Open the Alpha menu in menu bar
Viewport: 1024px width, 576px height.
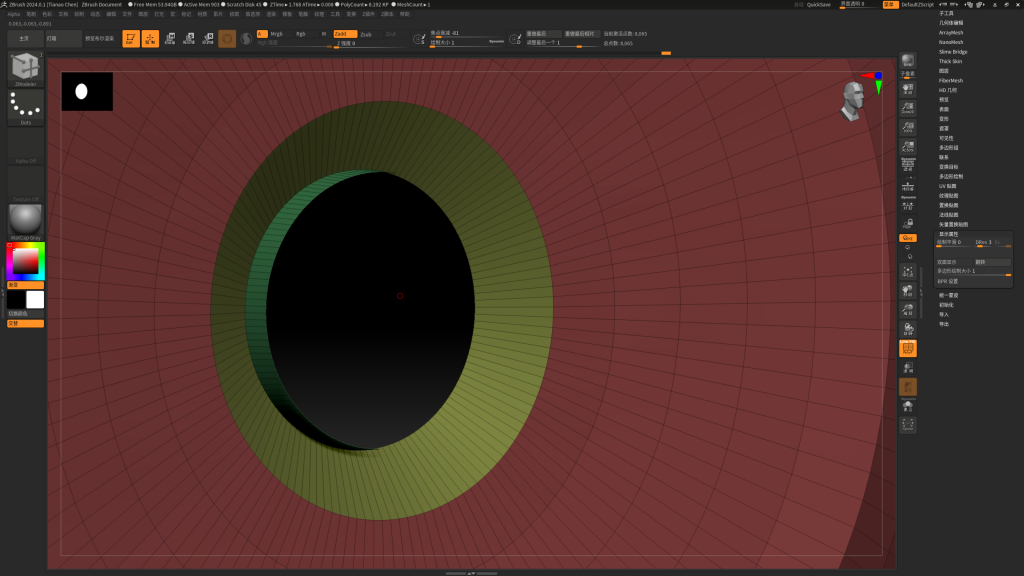[14, 14]
